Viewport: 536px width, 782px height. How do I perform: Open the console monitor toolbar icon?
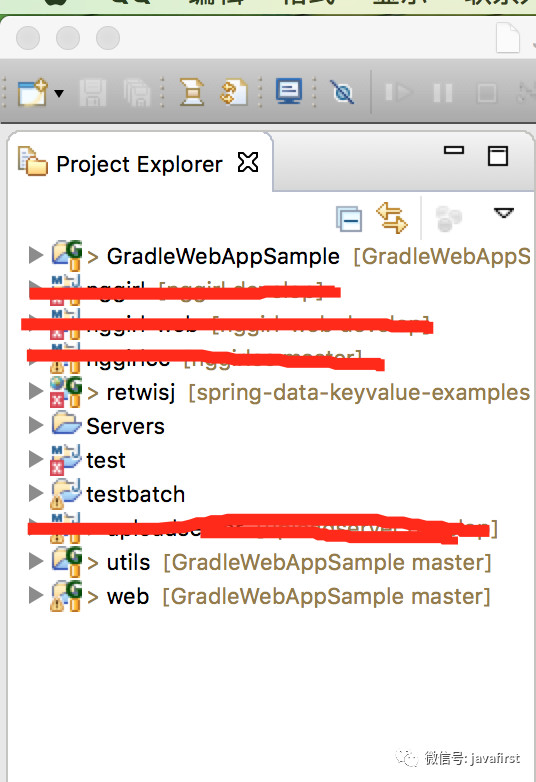tap(289, 92)
